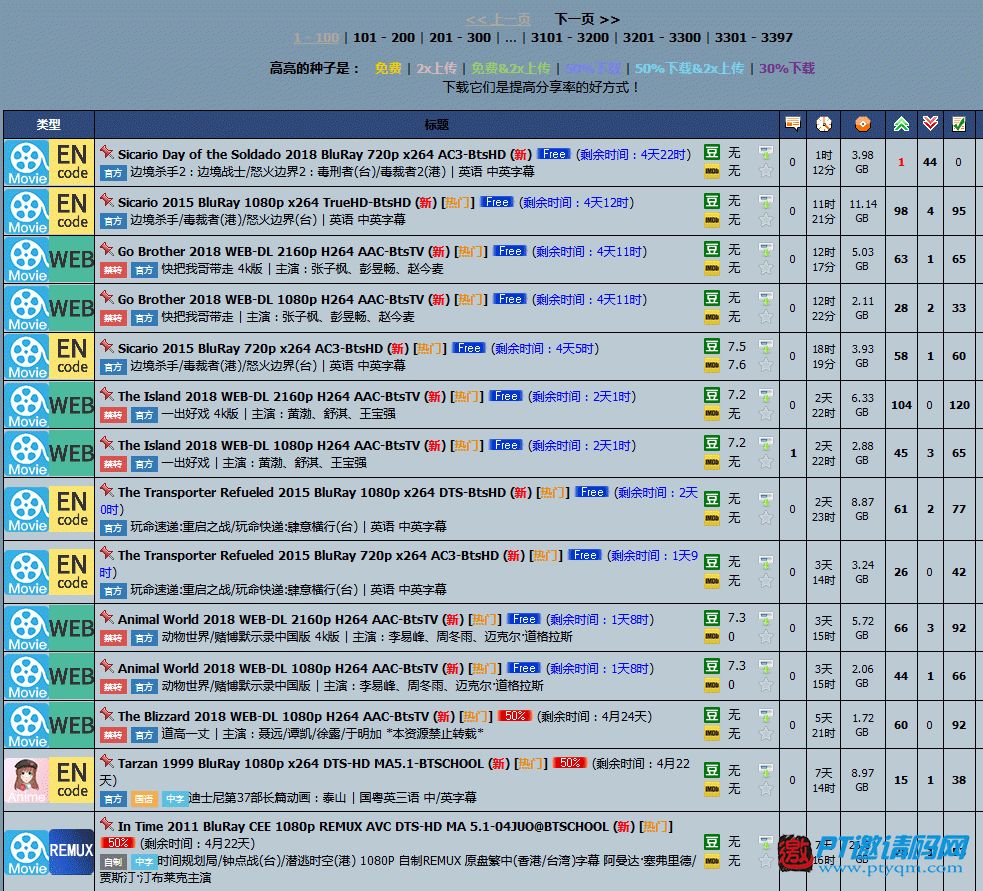Open Tarzan 1999 BluRay 1080p title
Screen dimensions: 983x891
point(301,764)
